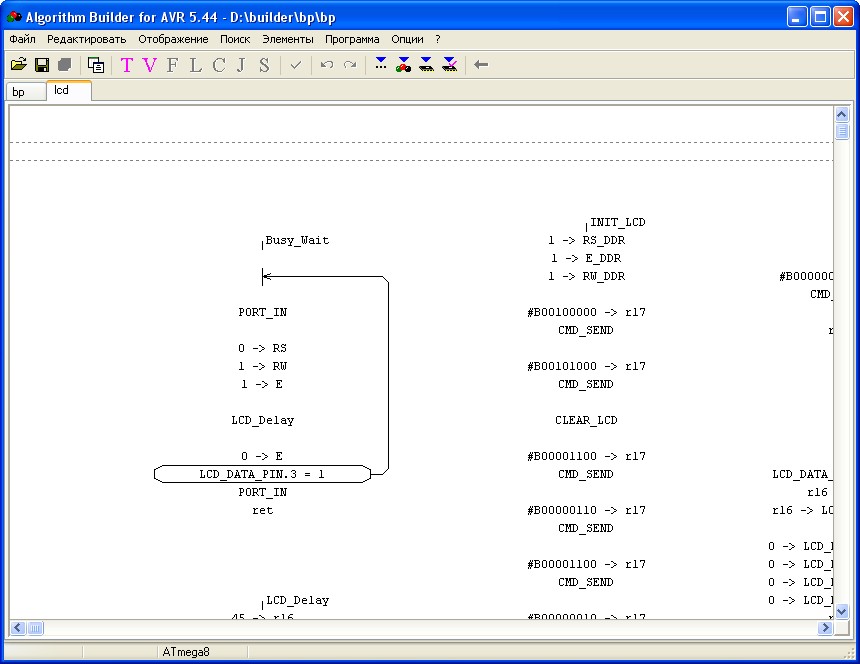The height and width of the screenshot is (664, 860).
Task: Click the vertical scrollbar thumb
Action: click(x=842, y=131)
